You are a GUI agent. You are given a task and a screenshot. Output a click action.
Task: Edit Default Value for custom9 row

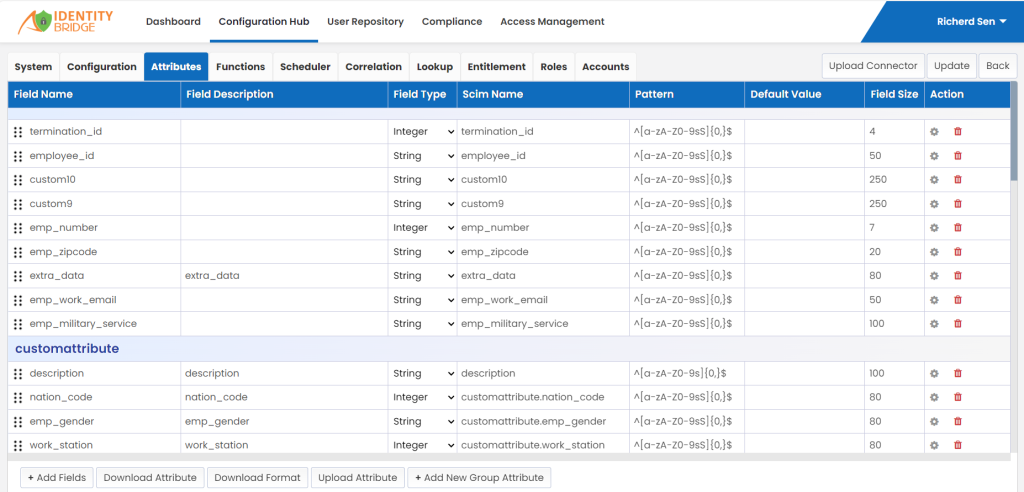(804, 204)
